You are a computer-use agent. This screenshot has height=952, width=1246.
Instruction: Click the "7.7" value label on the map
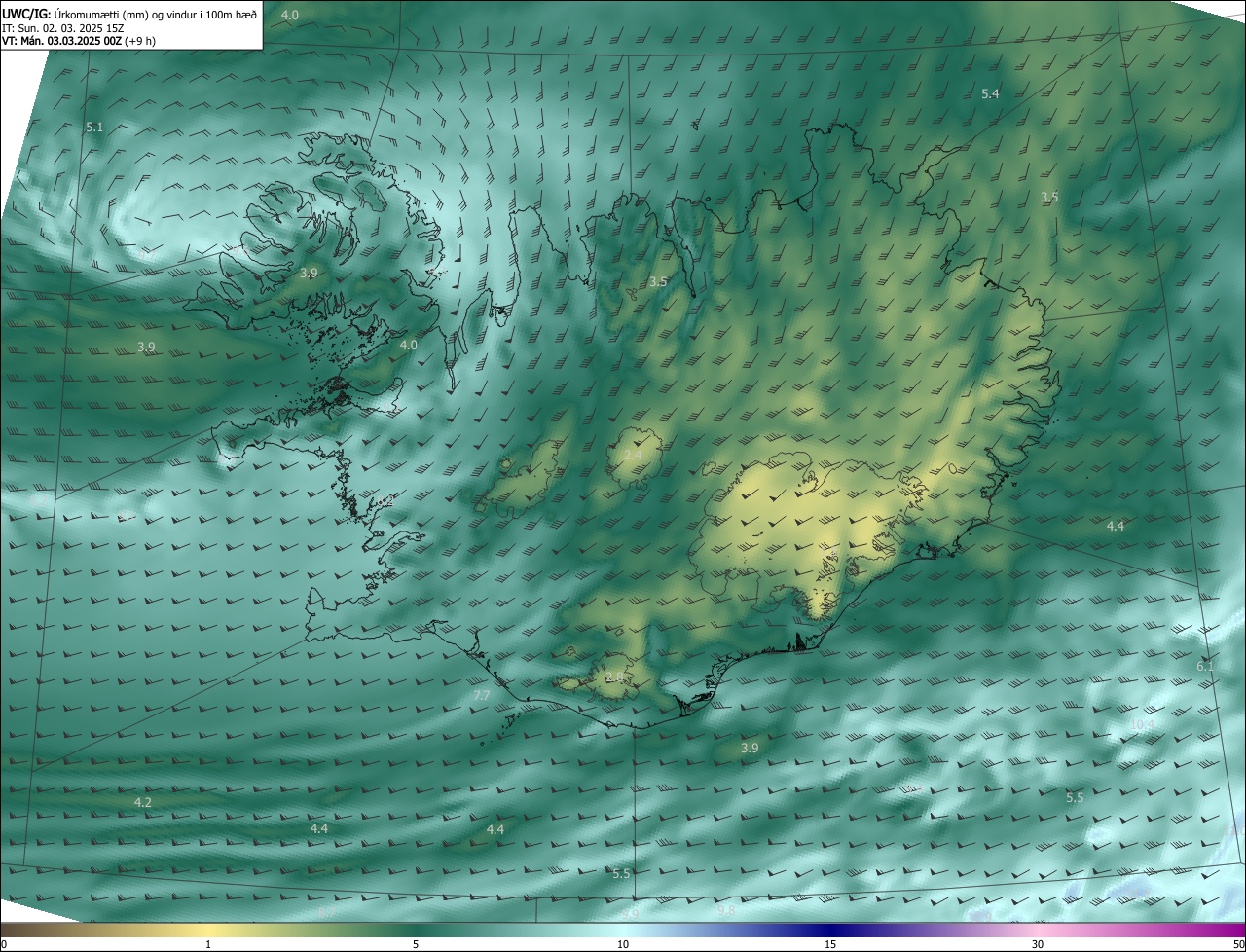(481, 695)
